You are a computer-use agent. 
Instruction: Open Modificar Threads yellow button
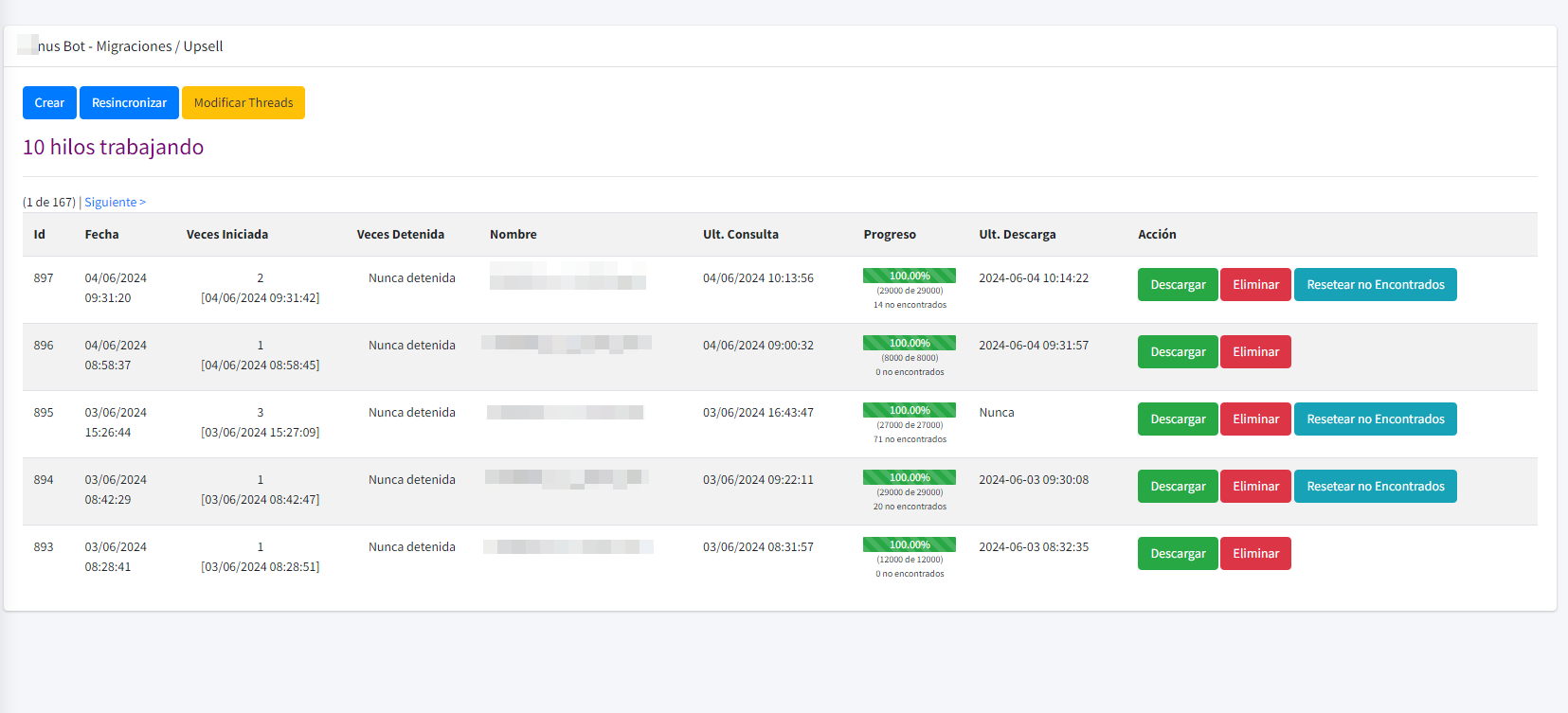[x=243, y=103]
